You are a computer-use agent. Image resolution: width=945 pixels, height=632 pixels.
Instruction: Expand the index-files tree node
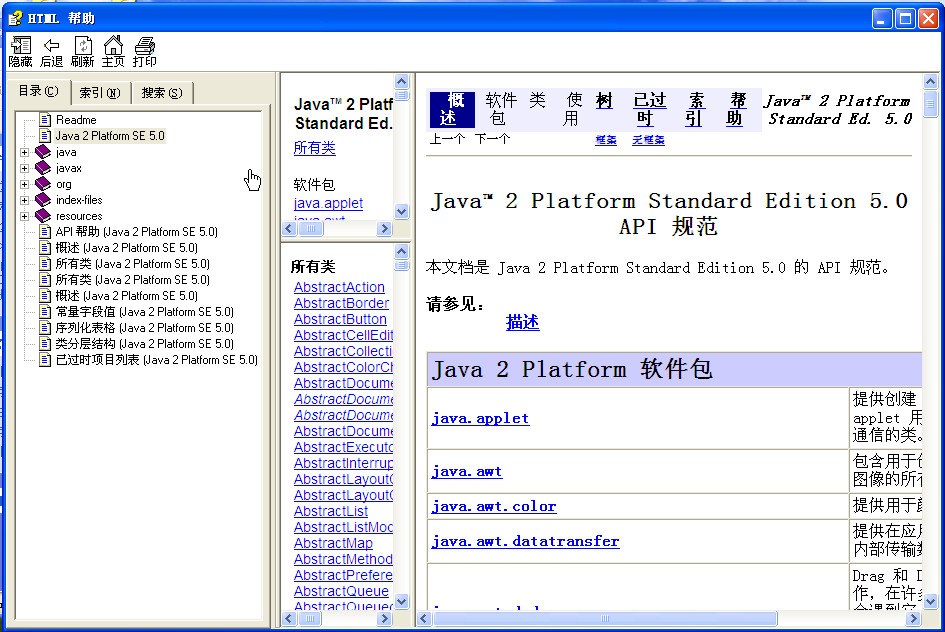coord(25,200)
